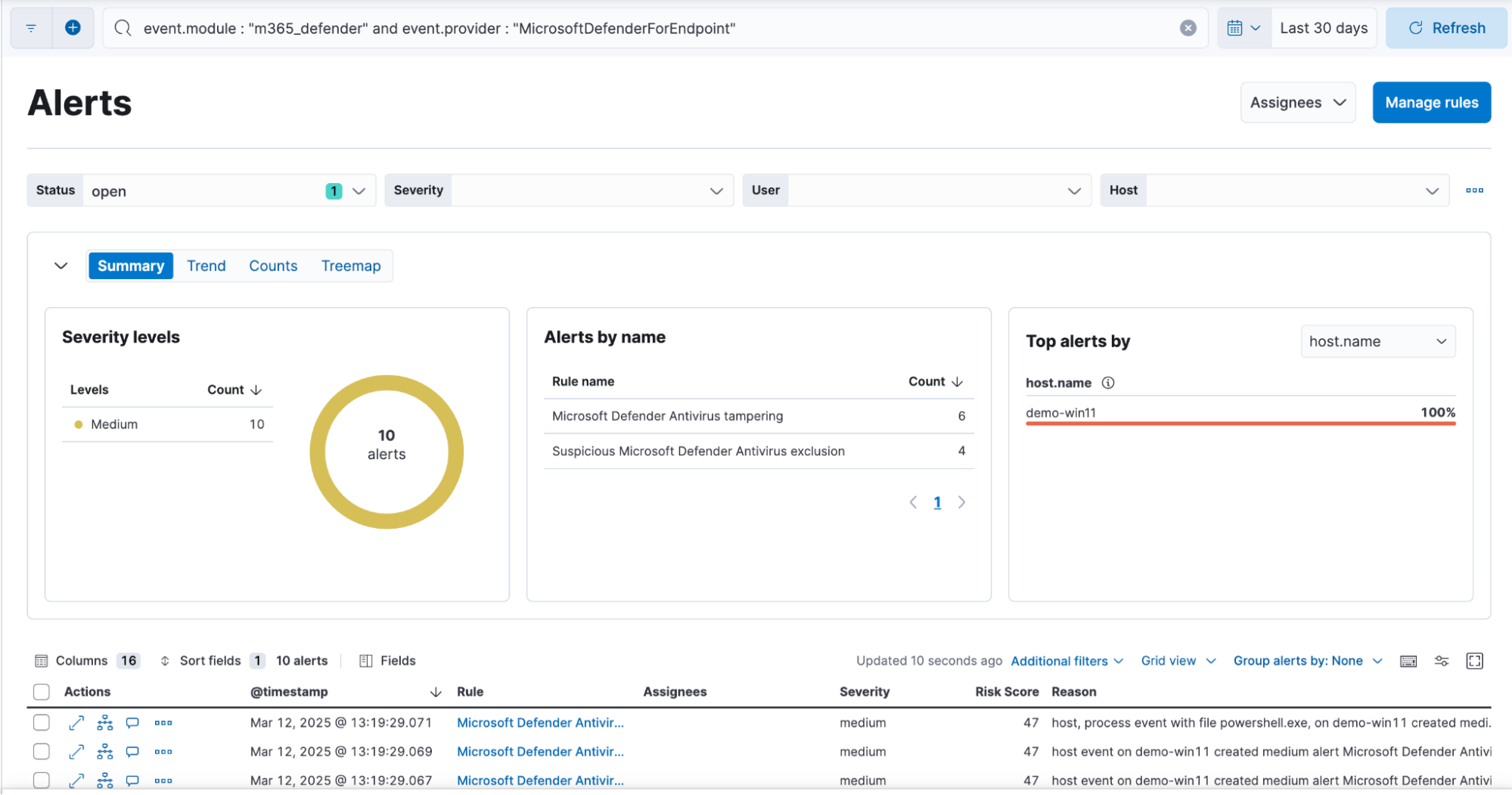Add a new filter with plus icon
The width and height of the screenshot is (1512, 795).
[x=73, y=28]
